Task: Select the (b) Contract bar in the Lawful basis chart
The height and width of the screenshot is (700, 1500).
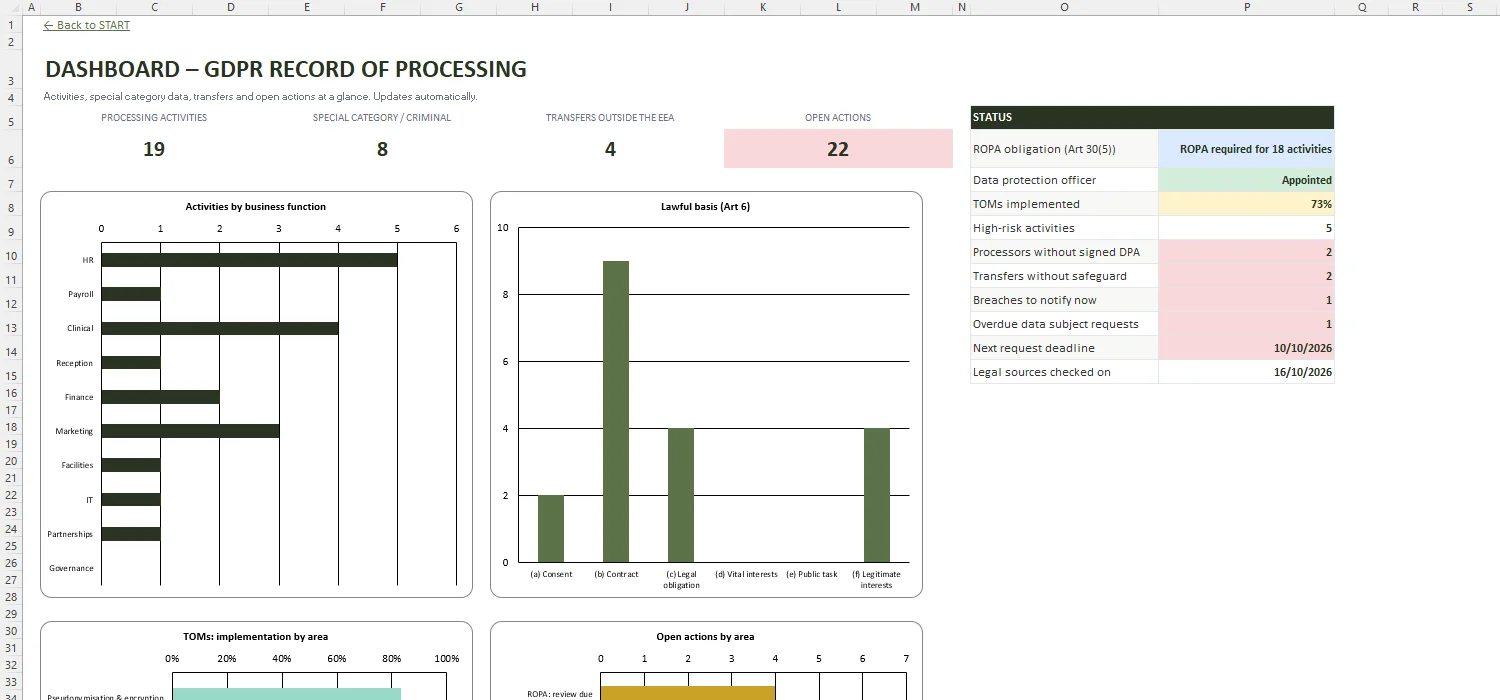Action: (616, 411)
